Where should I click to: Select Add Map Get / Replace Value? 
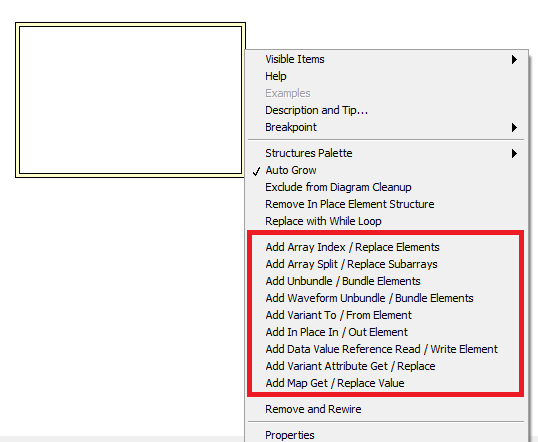click(386, 383)
